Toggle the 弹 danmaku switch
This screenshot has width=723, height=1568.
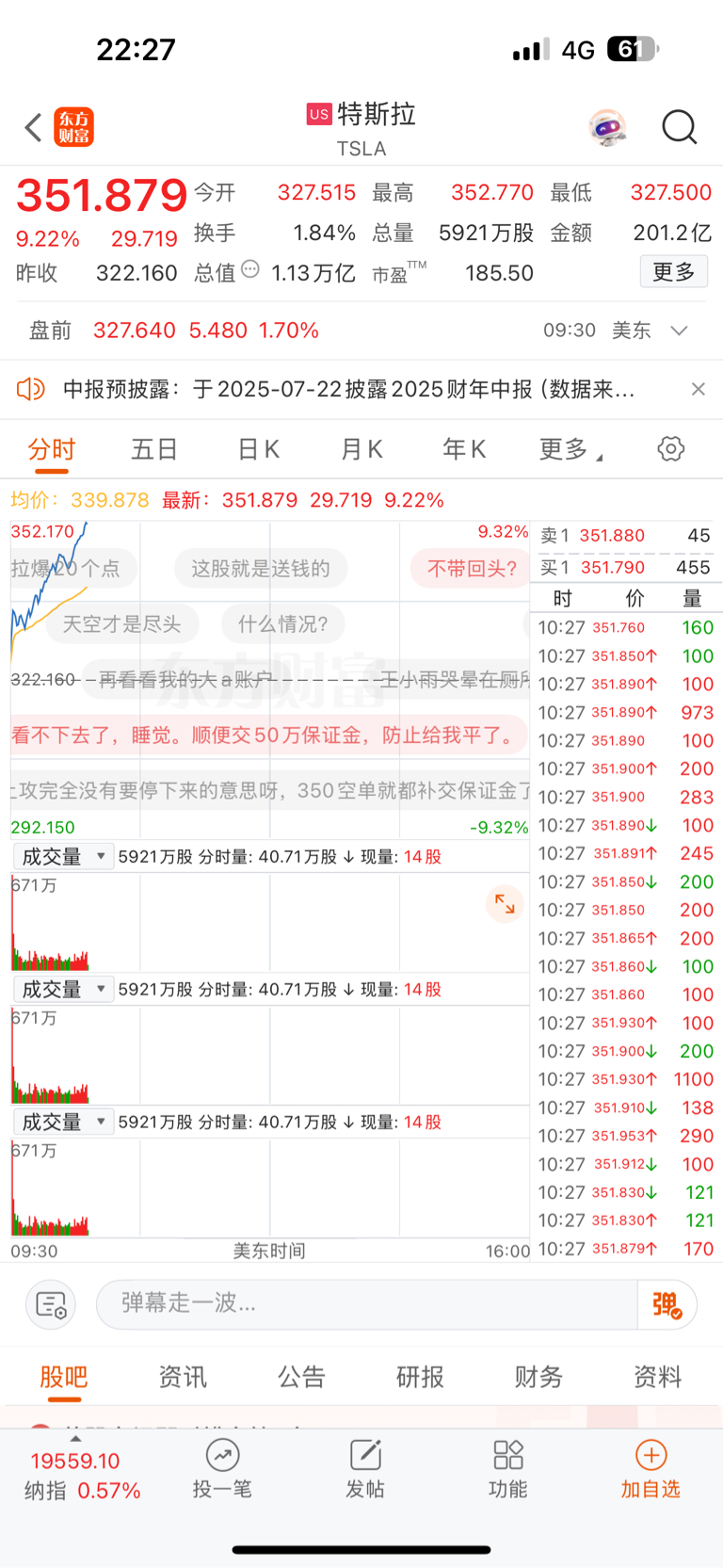coord(667,1305)
